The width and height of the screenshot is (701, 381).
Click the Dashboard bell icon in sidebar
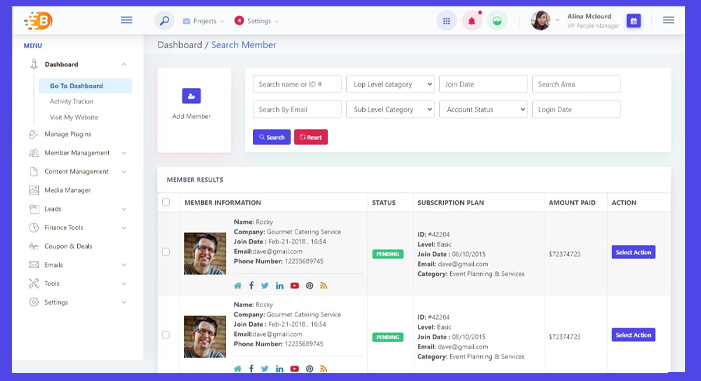[x=34, y=64]
